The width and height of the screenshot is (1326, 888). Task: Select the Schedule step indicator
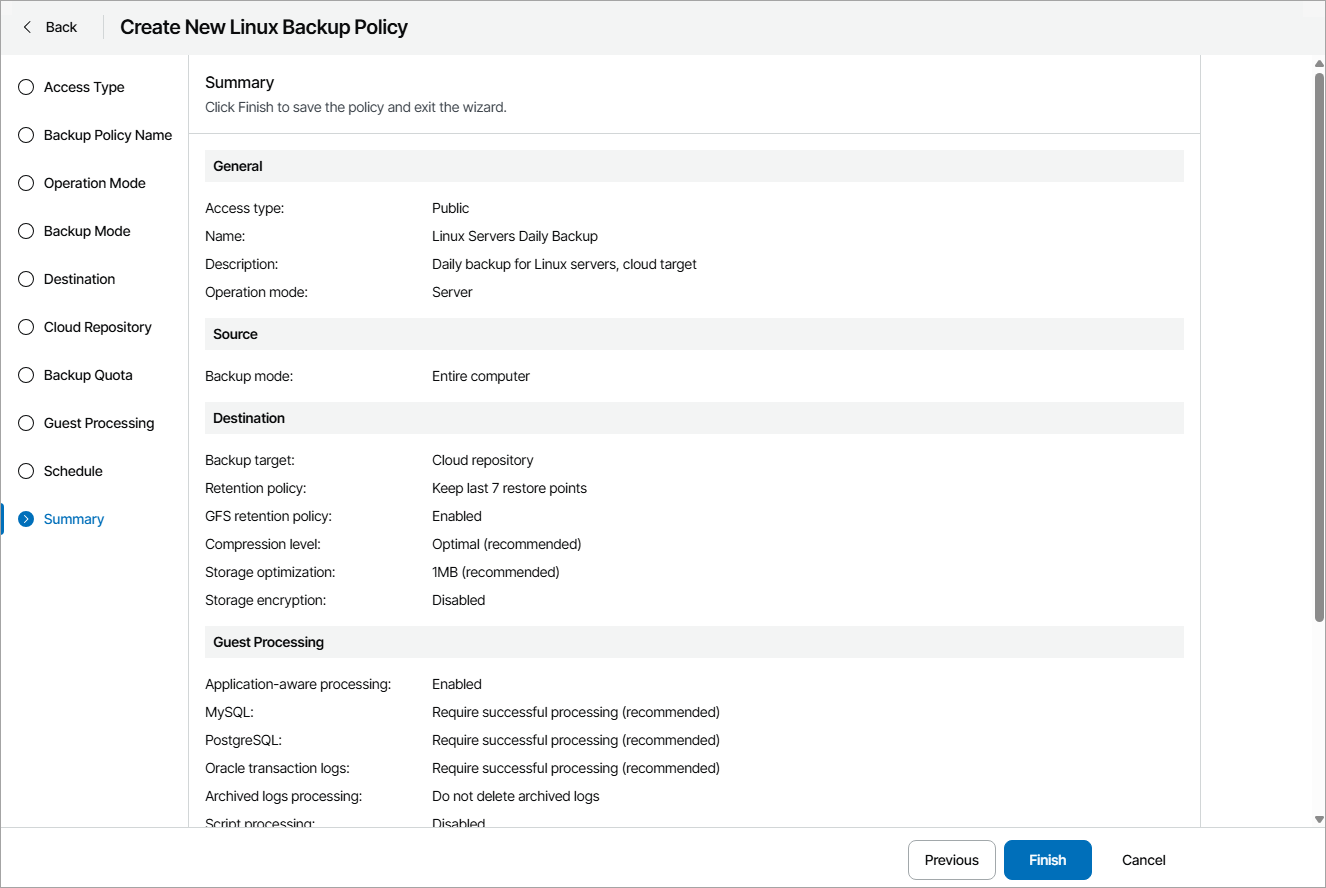(x=26, y=471)
